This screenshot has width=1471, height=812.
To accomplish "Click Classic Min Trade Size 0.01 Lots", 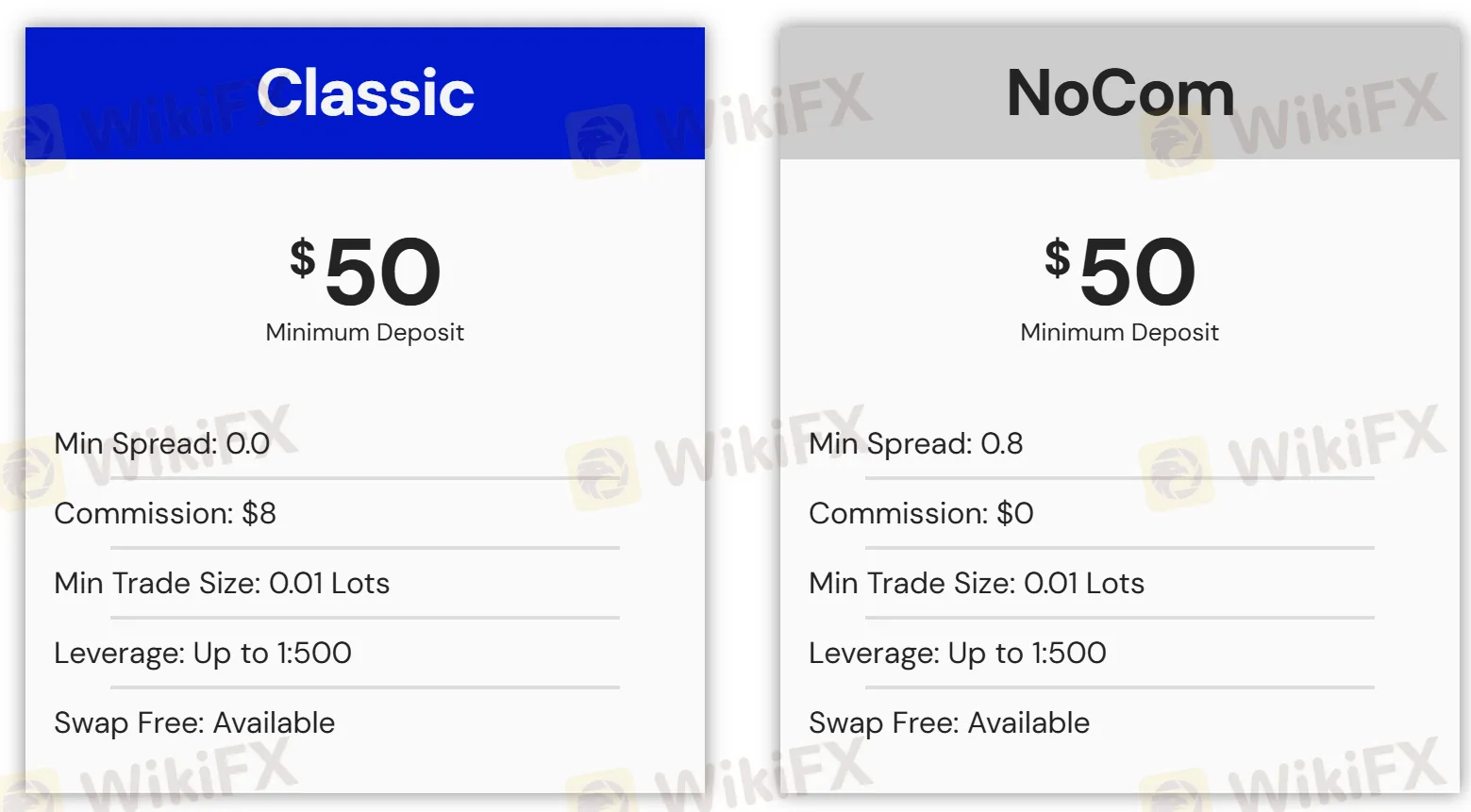I will pos(222,583).
